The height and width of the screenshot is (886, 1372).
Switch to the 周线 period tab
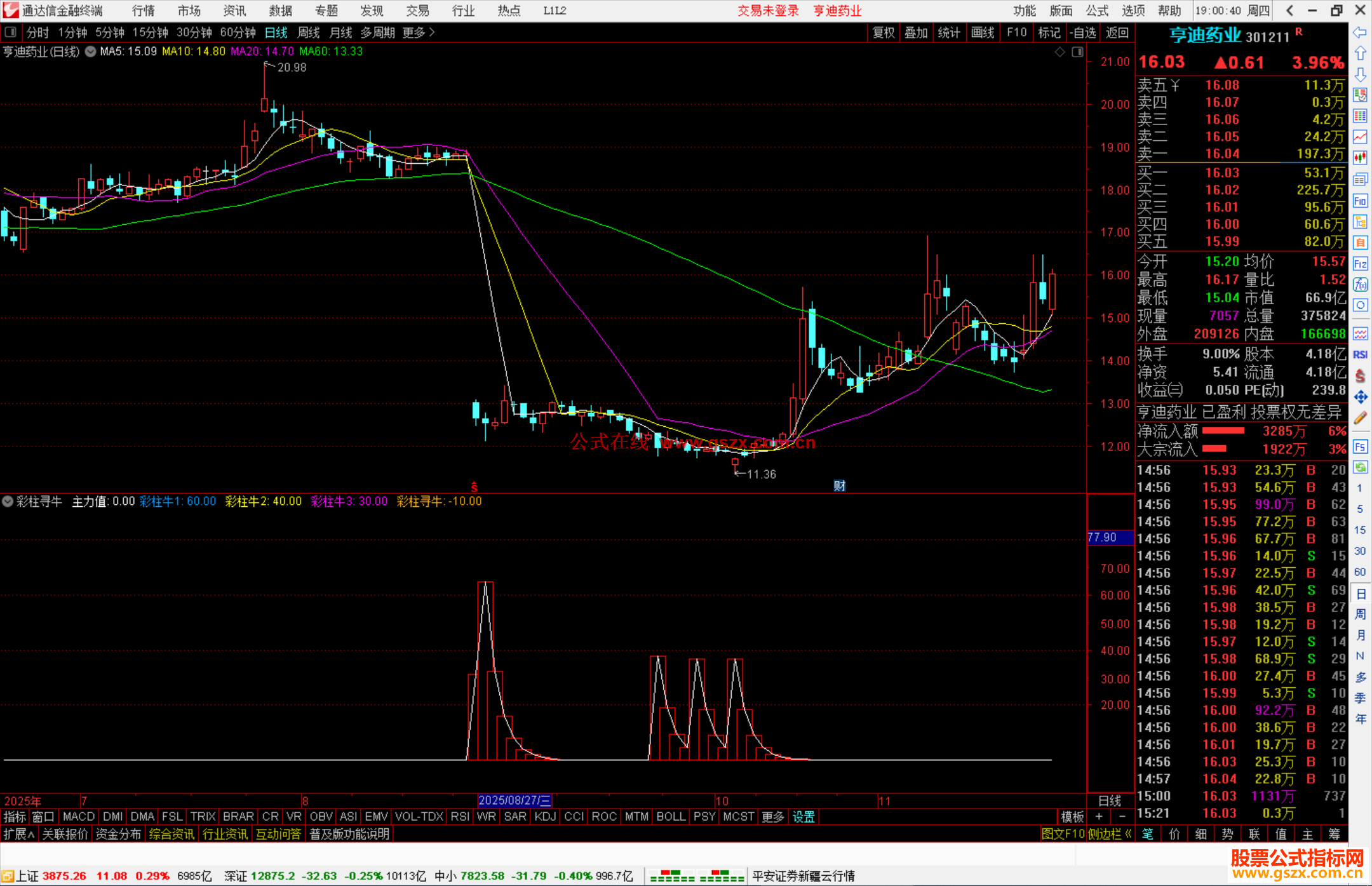tap(308, 32)
